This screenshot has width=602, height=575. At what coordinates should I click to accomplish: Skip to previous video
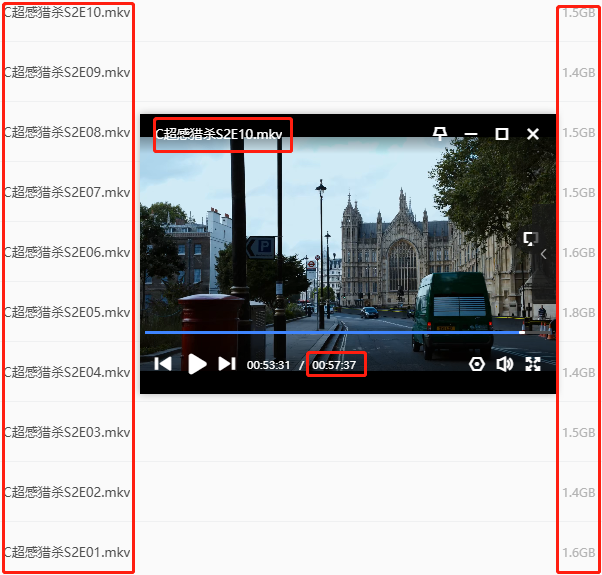tap(163, 364)
